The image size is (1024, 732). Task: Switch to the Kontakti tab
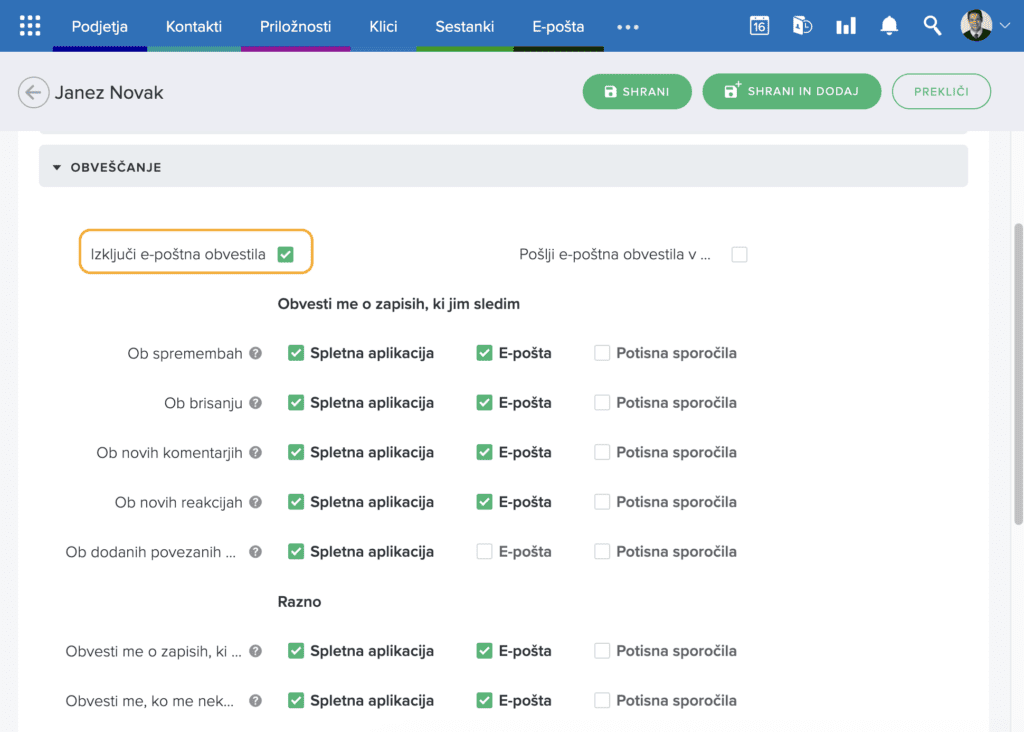pos(194,27)
